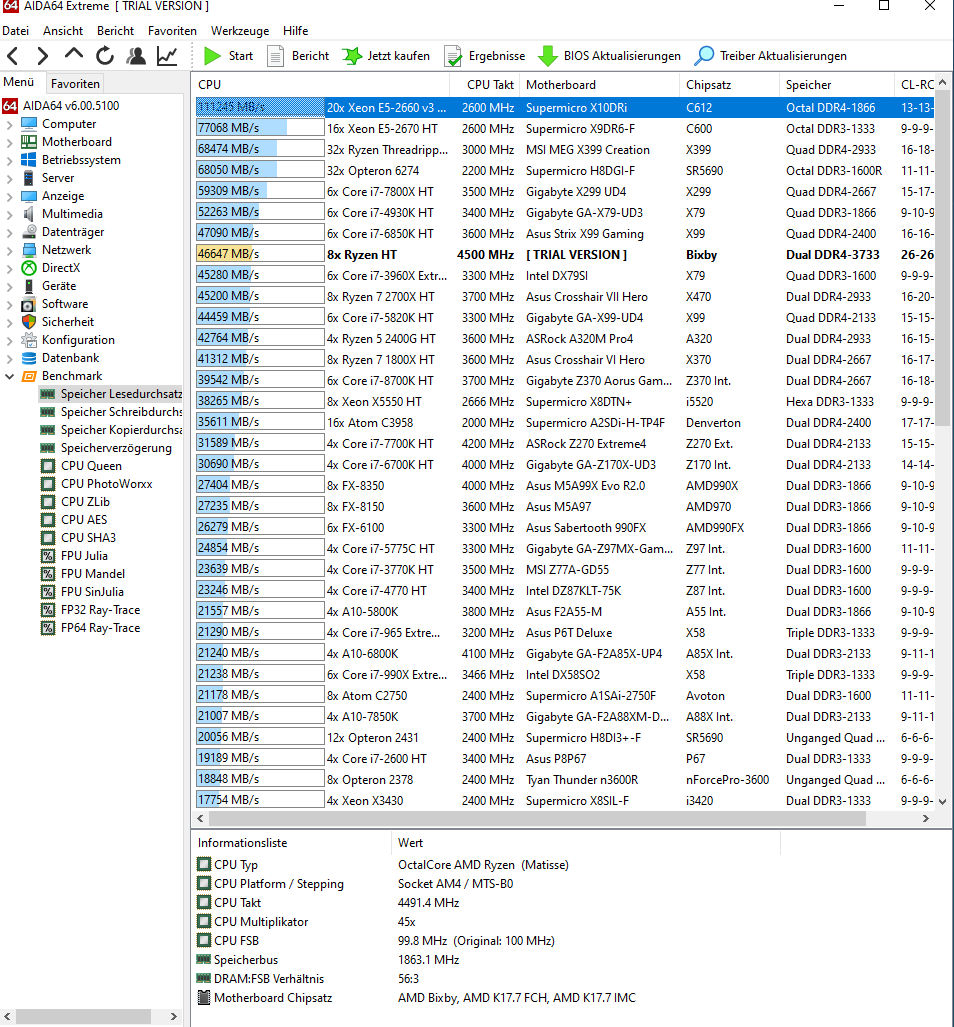Image resolution: width=954 pixels, height=1027 pixels.
Task: Select the Geräte icon in tree
Action: pyautogui.click(x=29, y=286)
